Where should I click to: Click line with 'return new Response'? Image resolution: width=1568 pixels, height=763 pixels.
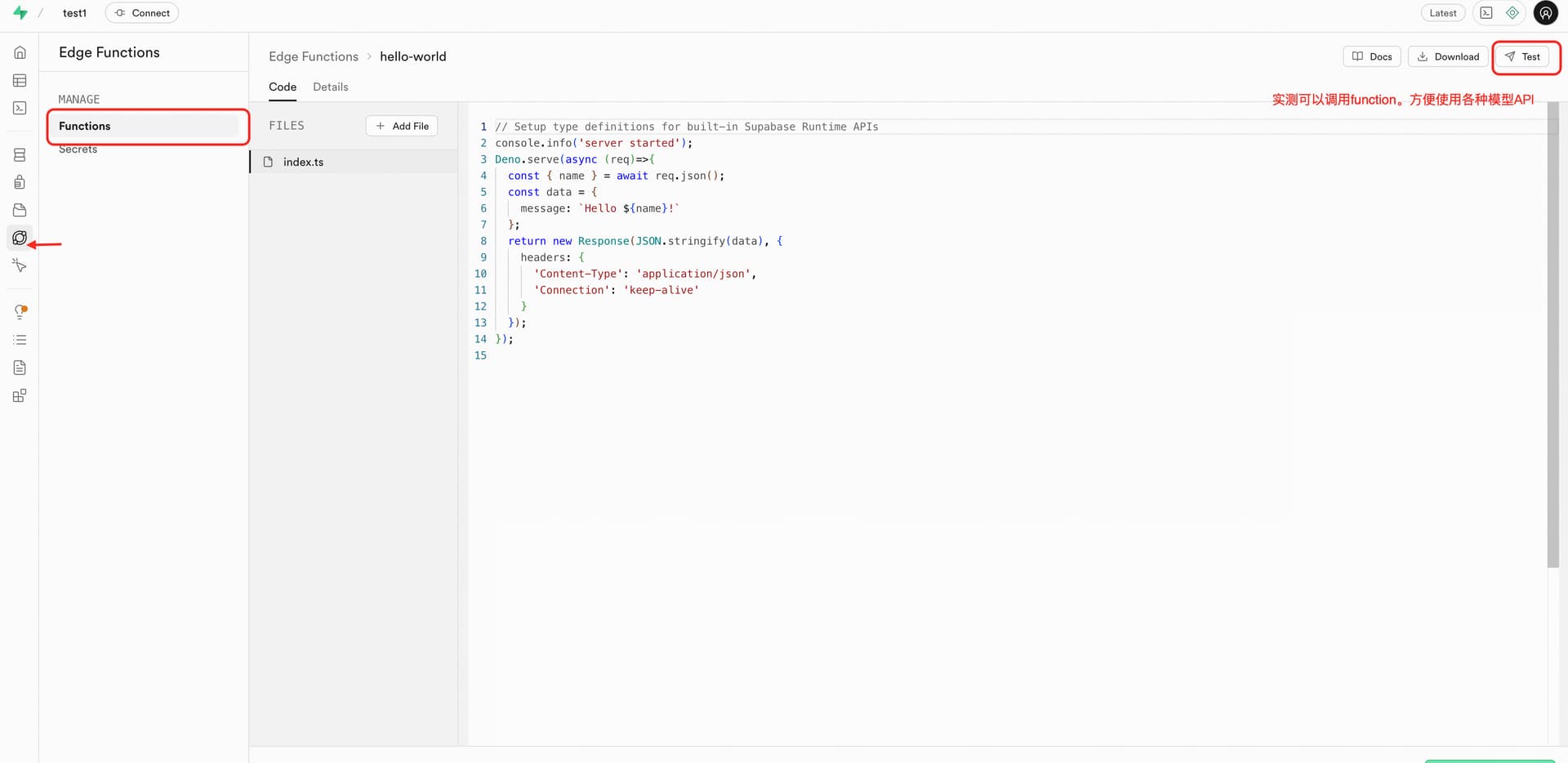pos(645,241)
